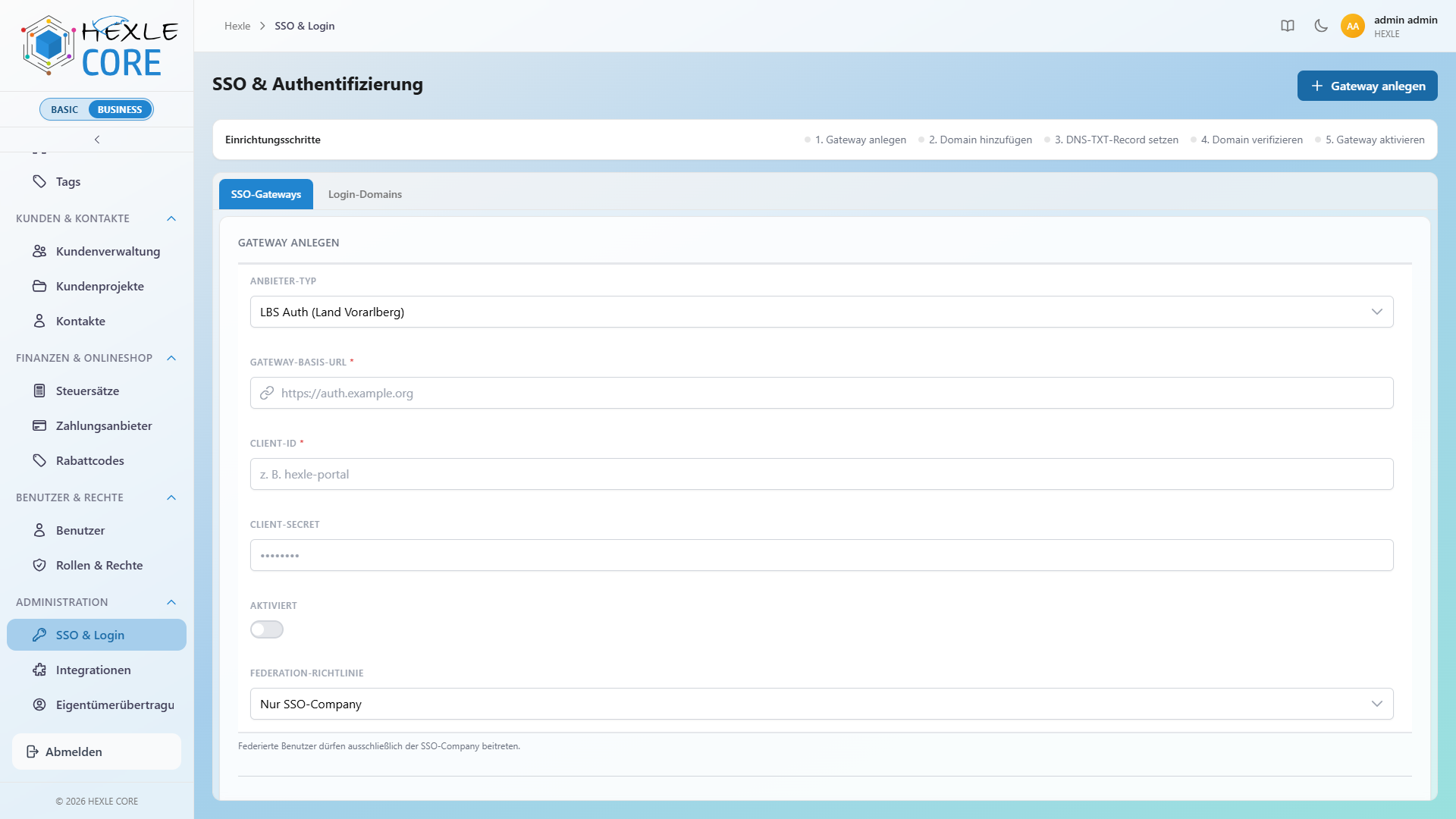The width and height of the screenshot is (1456, 819).
Task: Click the link icon in Gateway-Basis-URL field
Action: point(267,393)
